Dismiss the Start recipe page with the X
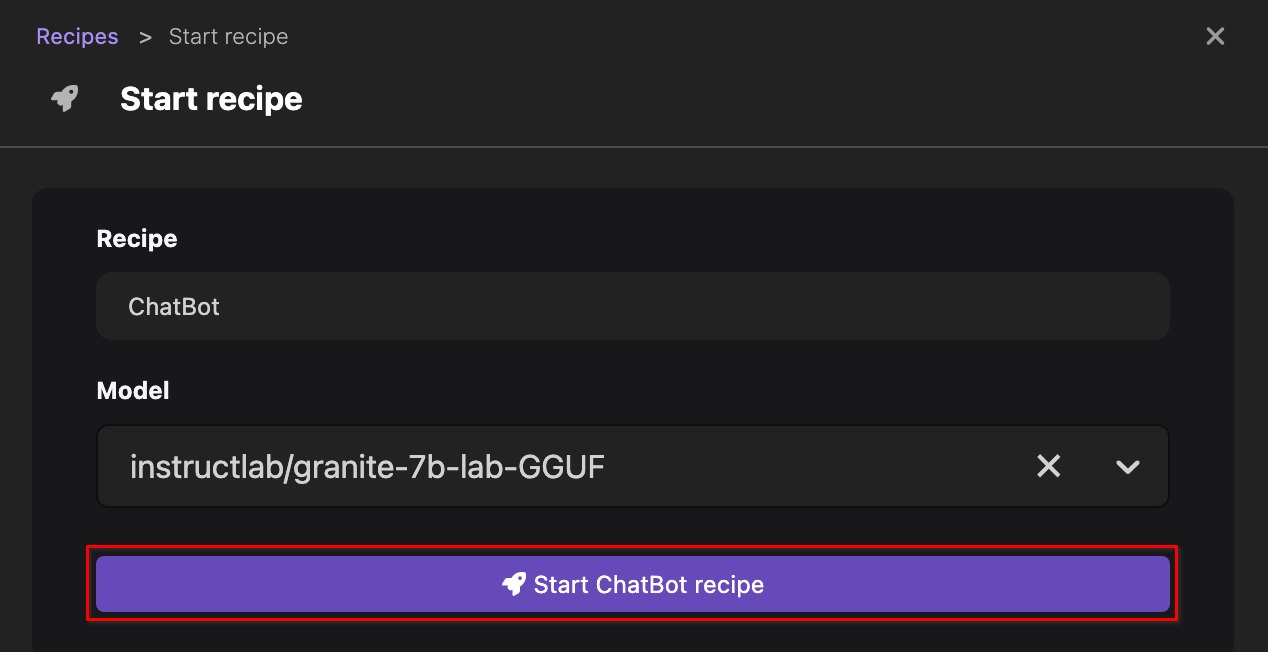The height and width of the screenshot is (652, 1268). click(x=1215, y=36)
